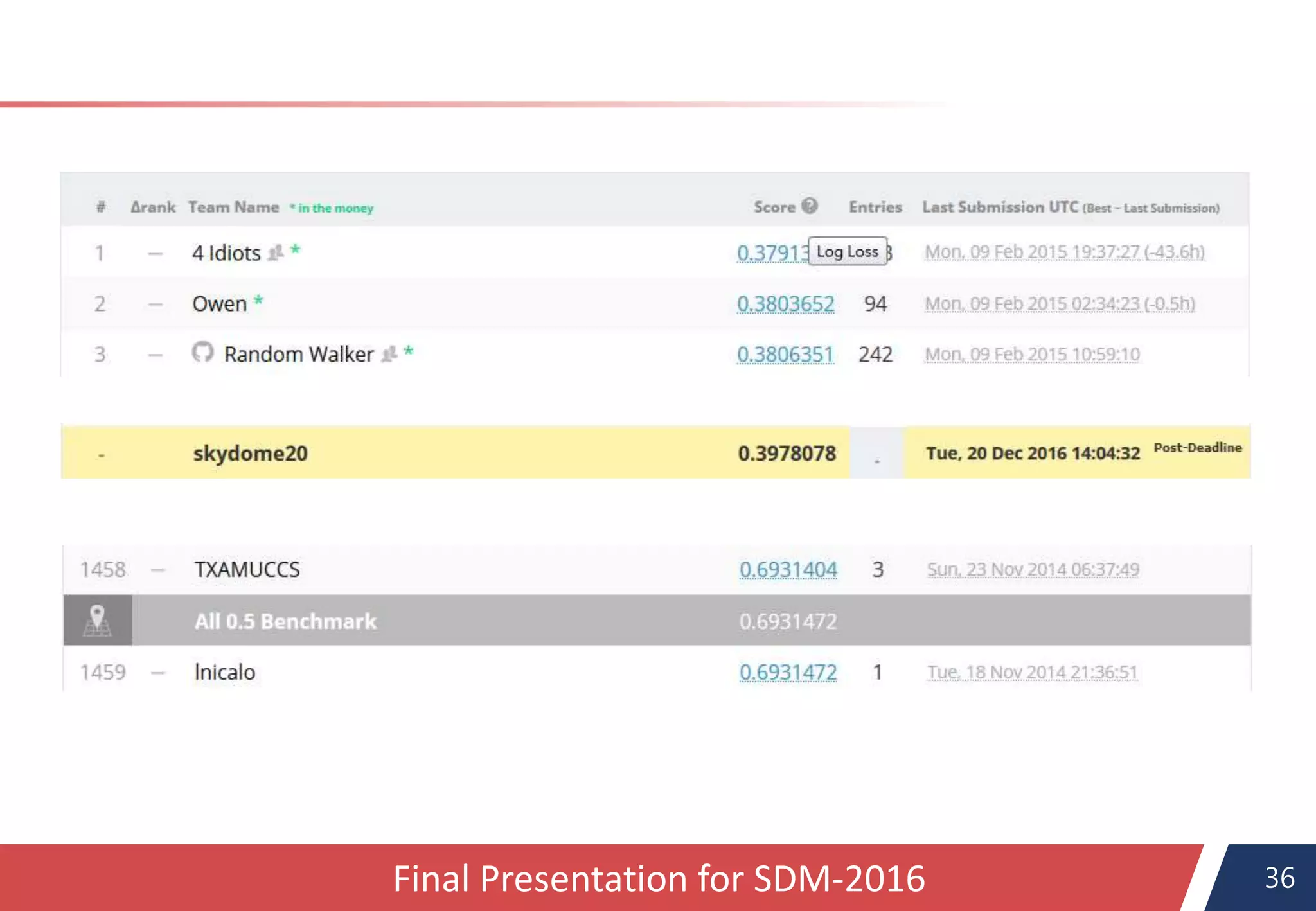Click the benchmark score 0.6931472 in gray row
The width and height of the screenshot is (1316, 911).
coord(788,621)
